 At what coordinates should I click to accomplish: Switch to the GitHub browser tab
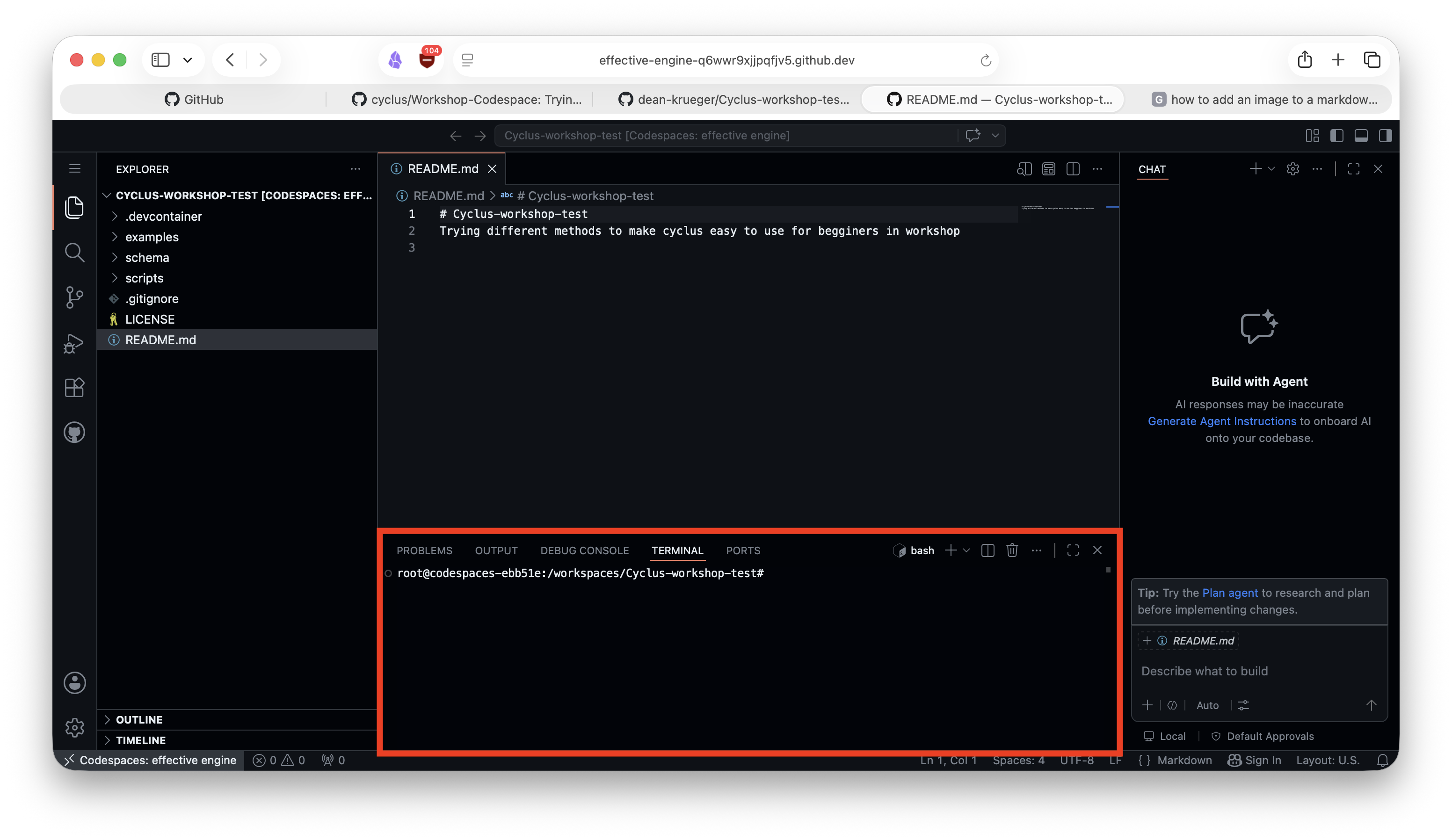[194, 99]
